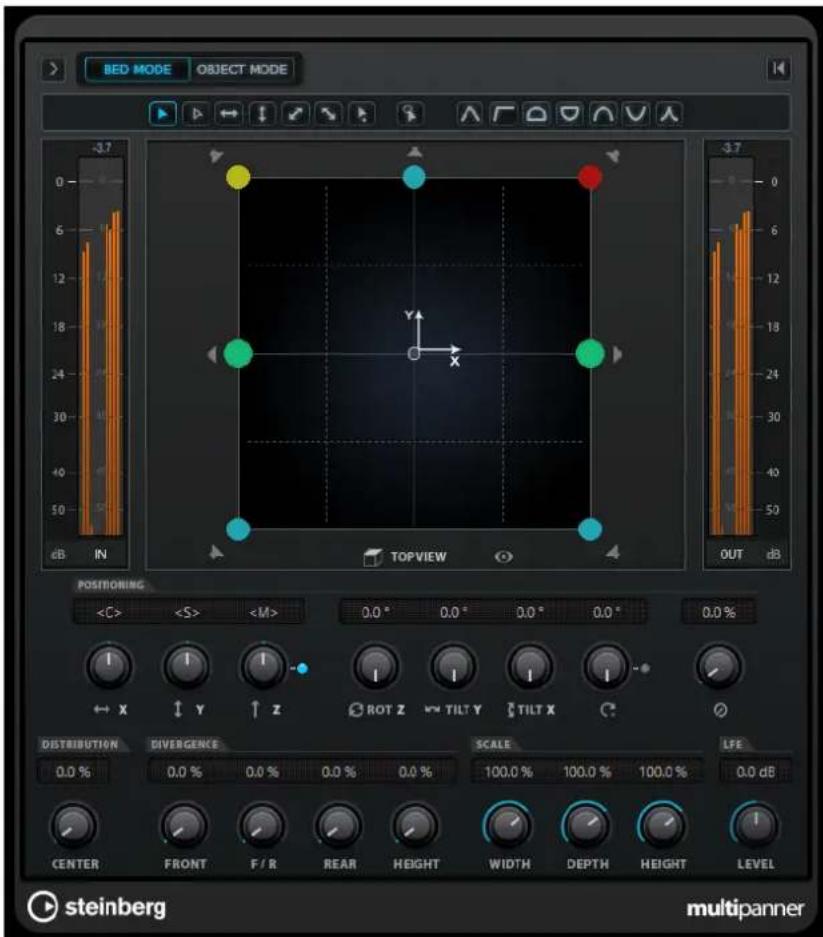Select diagonal bottom-left to top-right tool
823x937 pixels.
click(x=295, y=114)
